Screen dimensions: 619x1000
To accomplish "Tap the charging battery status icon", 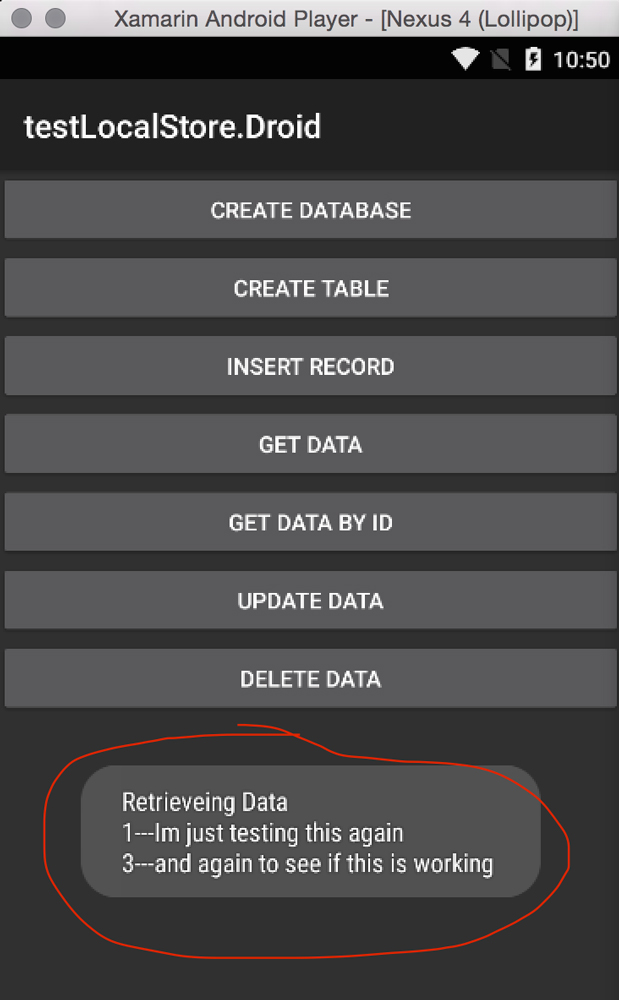I will pos(533,59).
